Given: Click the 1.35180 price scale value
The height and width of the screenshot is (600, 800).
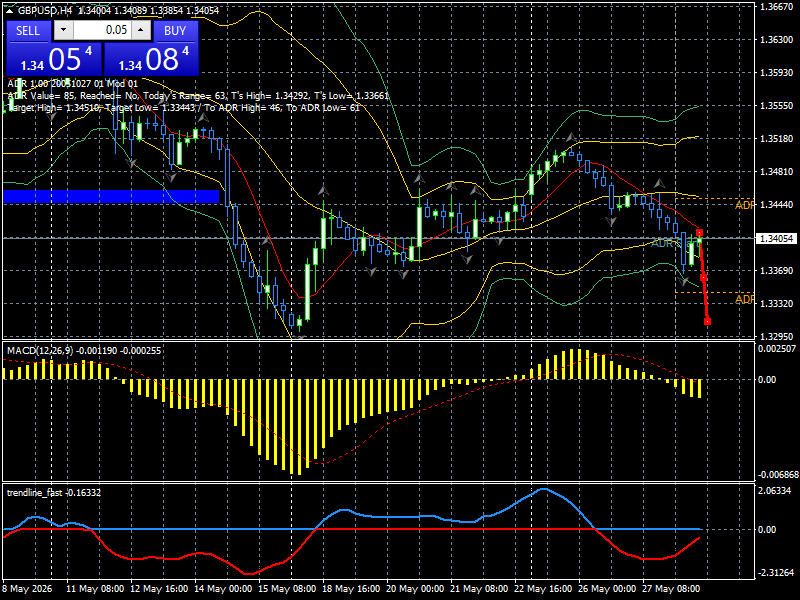Looking at the screenshot, I should click(777, 139).
